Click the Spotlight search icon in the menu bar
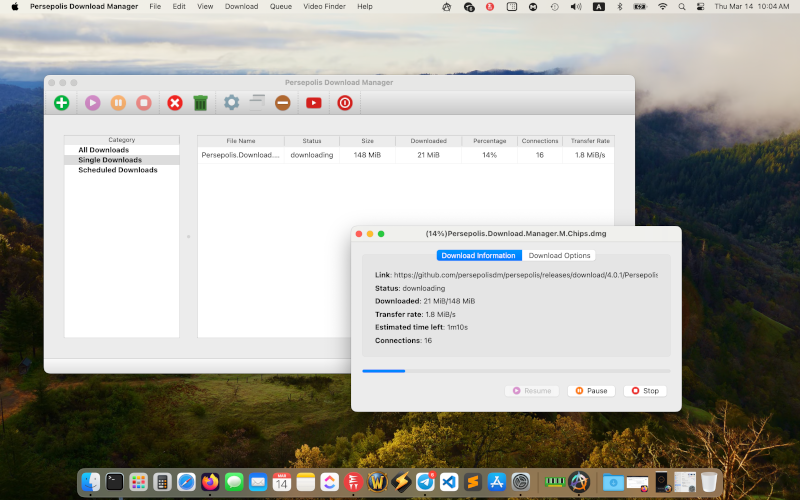This screenshot has height=500, width=800. [682, 7]
